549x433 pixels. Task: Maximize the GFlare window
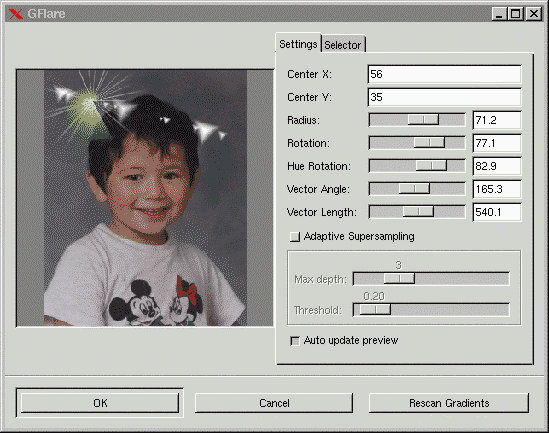(x=516, y=14)
